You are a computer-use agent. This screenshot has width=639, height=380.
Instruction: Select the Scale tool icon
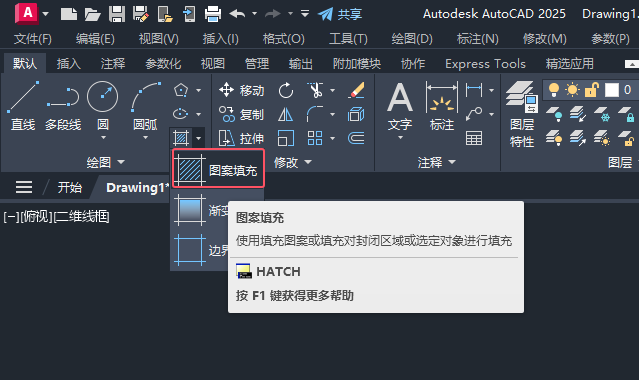click(x=285, y=139)
